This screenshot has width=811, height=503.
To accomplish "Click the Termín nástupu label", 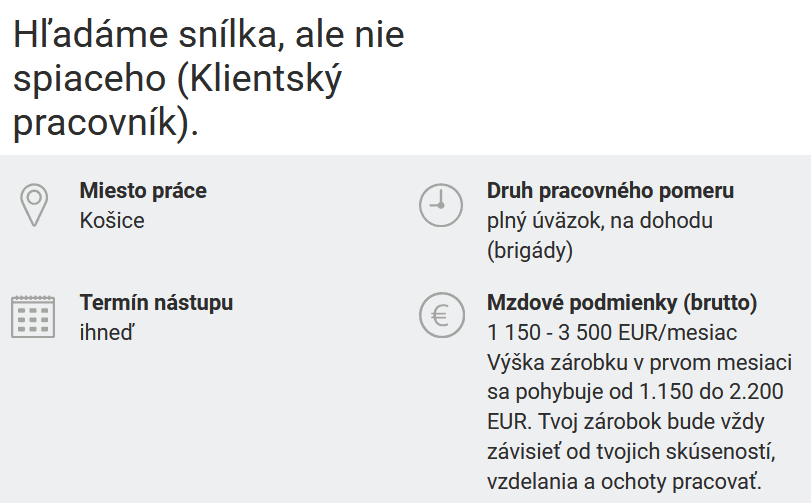I will 156,302.
